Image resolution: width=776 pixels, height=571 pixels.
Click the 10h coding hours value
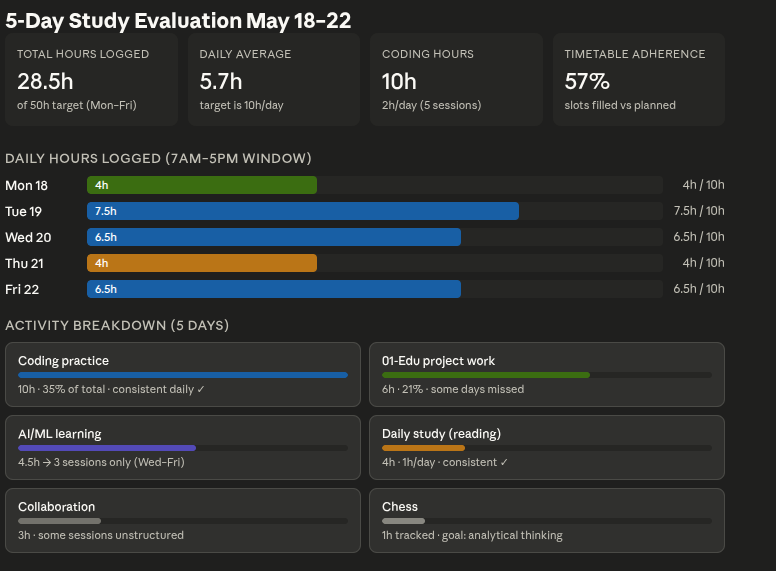399,82
